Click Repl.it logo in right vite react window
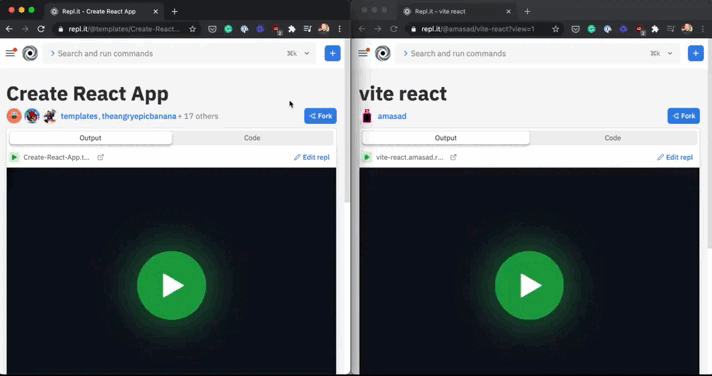The height and width of the screenshot is (376, 712). pyautogui.click(x=383, y=53)
